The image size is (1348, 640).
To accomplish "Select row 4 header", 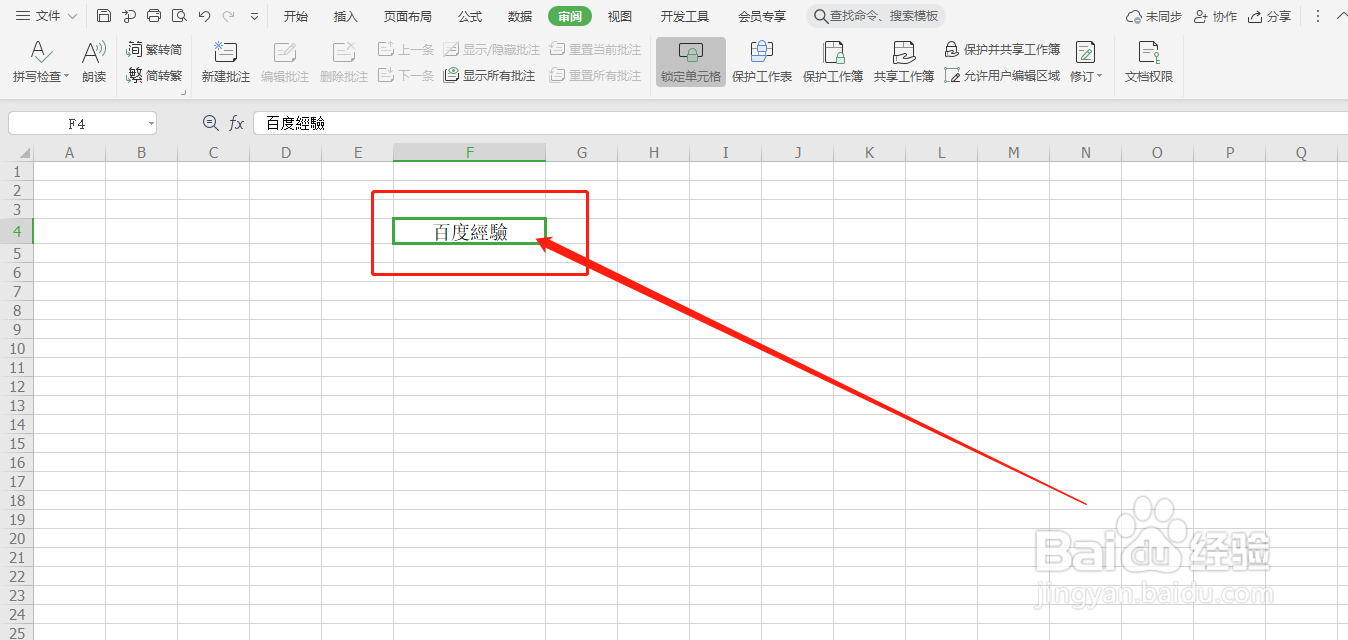I will 17,231.
